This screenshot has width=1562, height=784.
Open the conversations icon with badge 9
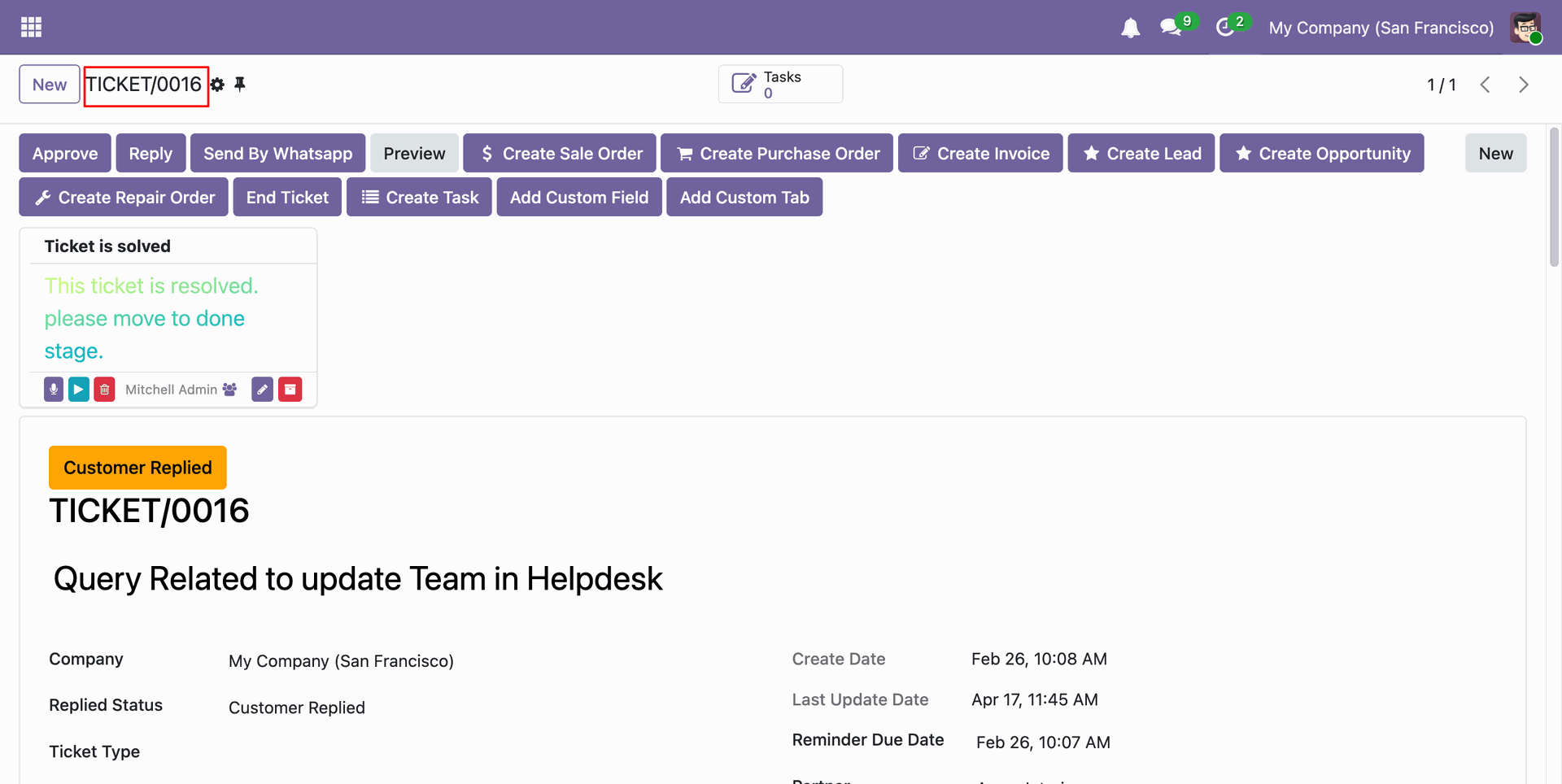point(1171,27)
